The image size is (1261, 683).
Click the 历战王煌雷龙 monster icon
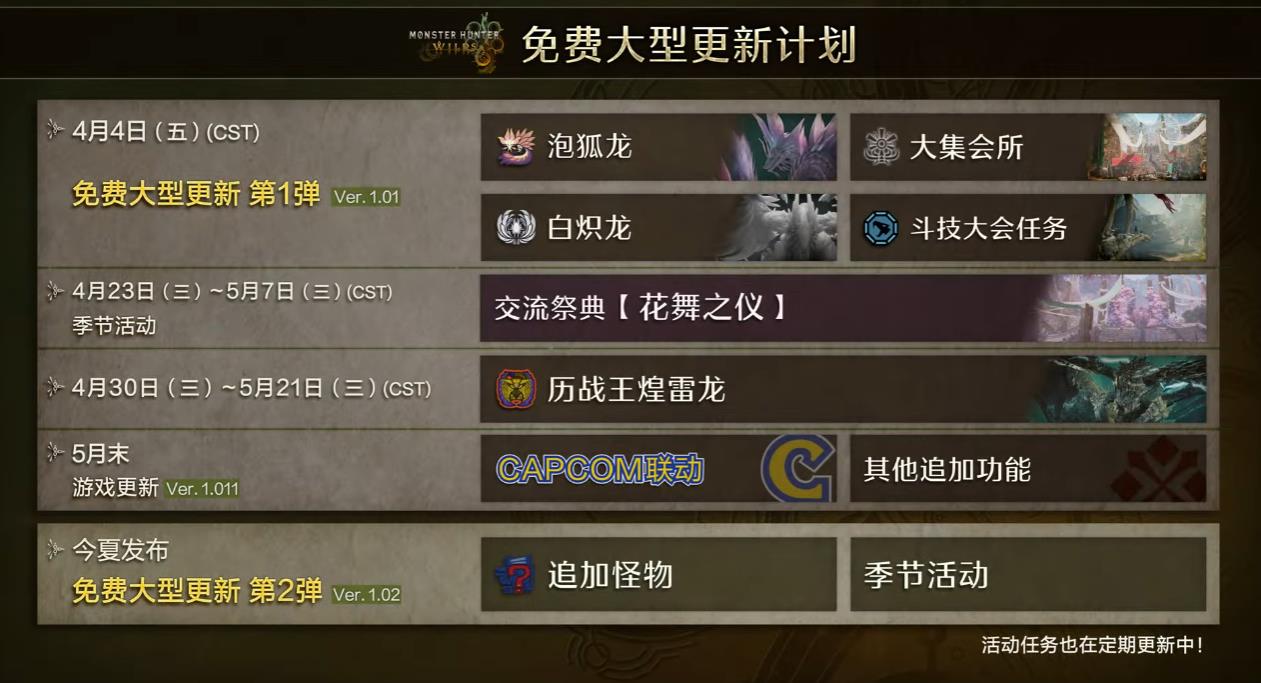click(516, 389)
